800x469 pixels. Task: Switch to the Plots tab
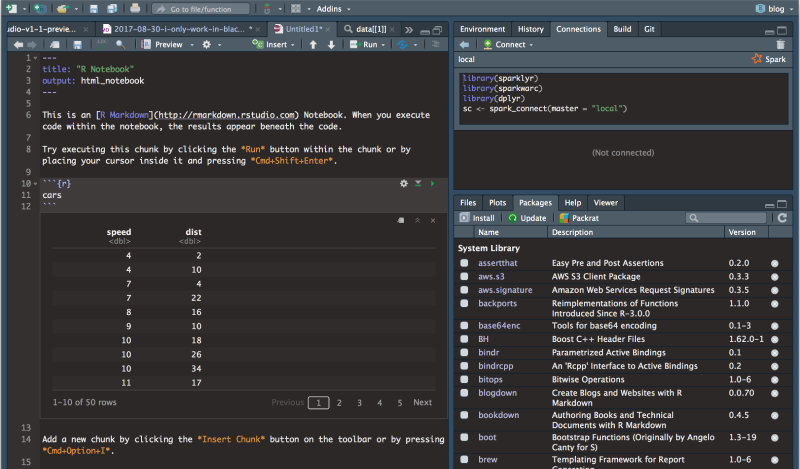click(497, 203)
